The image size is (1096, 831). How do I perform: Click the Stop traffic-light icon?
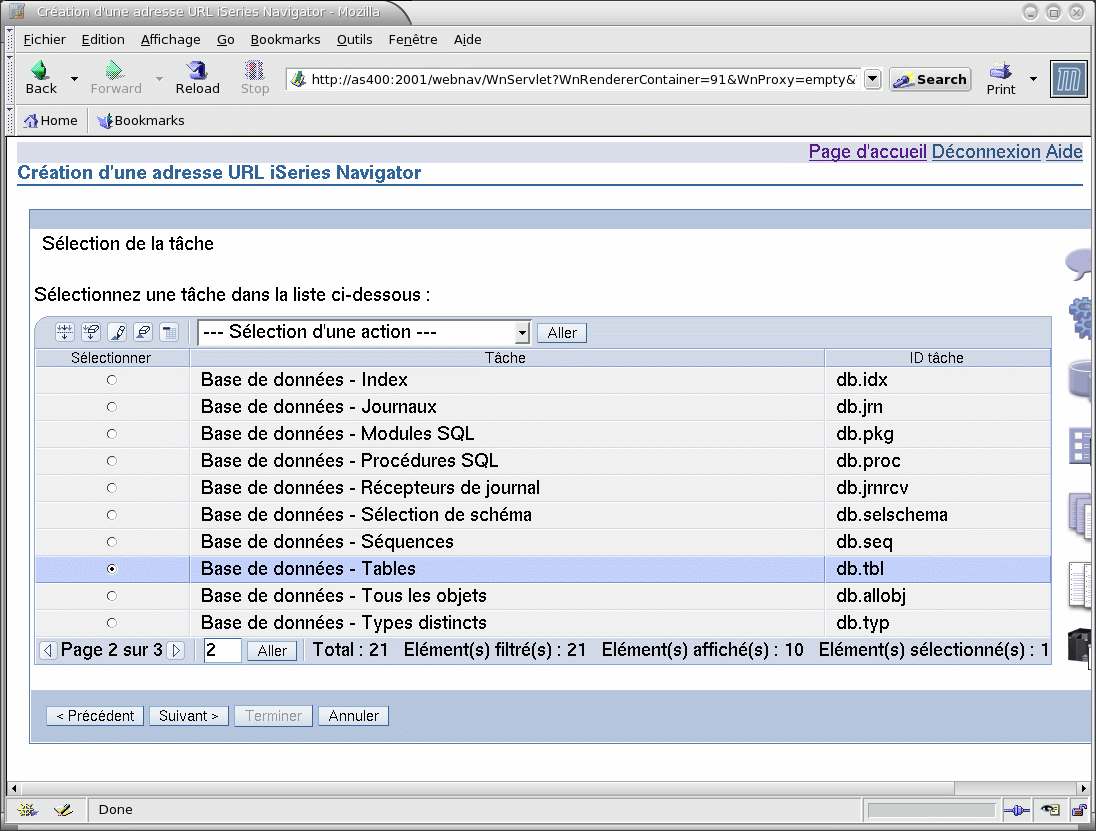[x=254, y=70]
